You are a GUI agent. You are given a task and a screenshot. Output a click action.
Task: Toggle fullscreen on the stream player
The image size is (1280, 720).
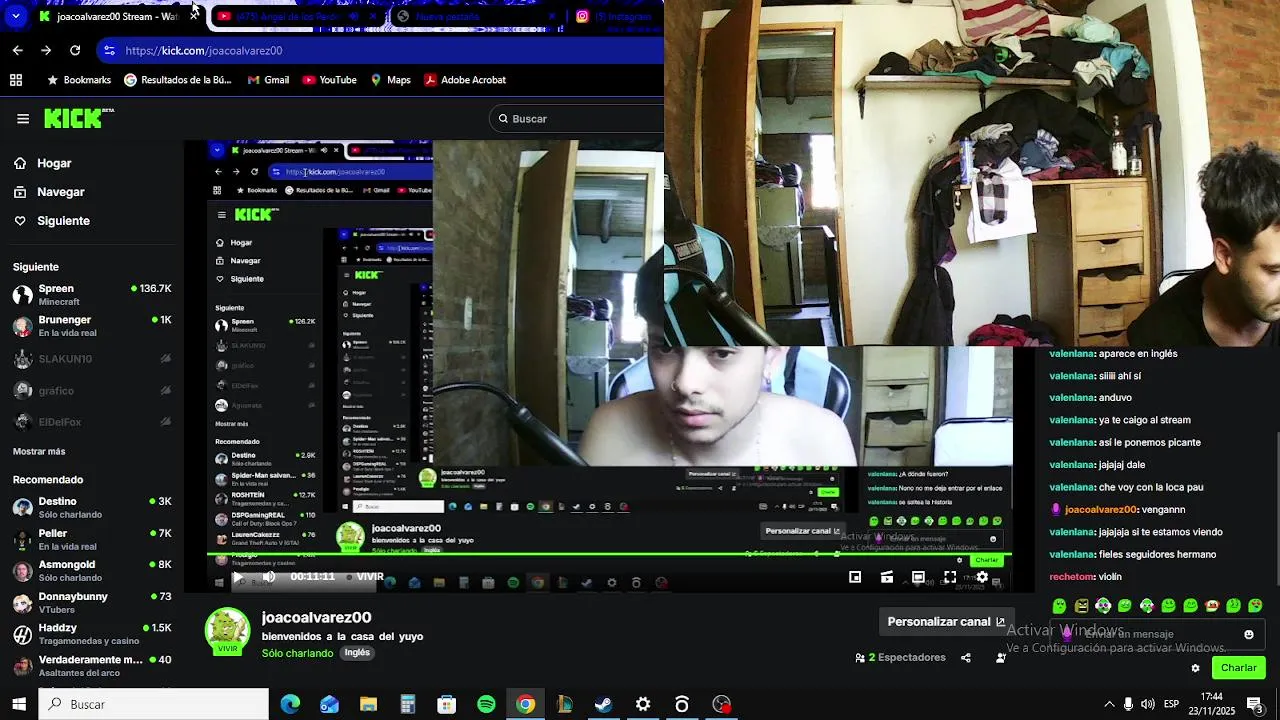point(950,577)
